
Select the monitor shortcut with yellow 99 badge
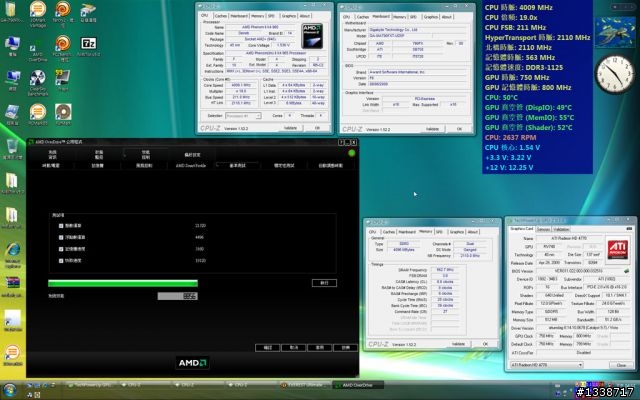pyautogui.click(x=62, y=80)
